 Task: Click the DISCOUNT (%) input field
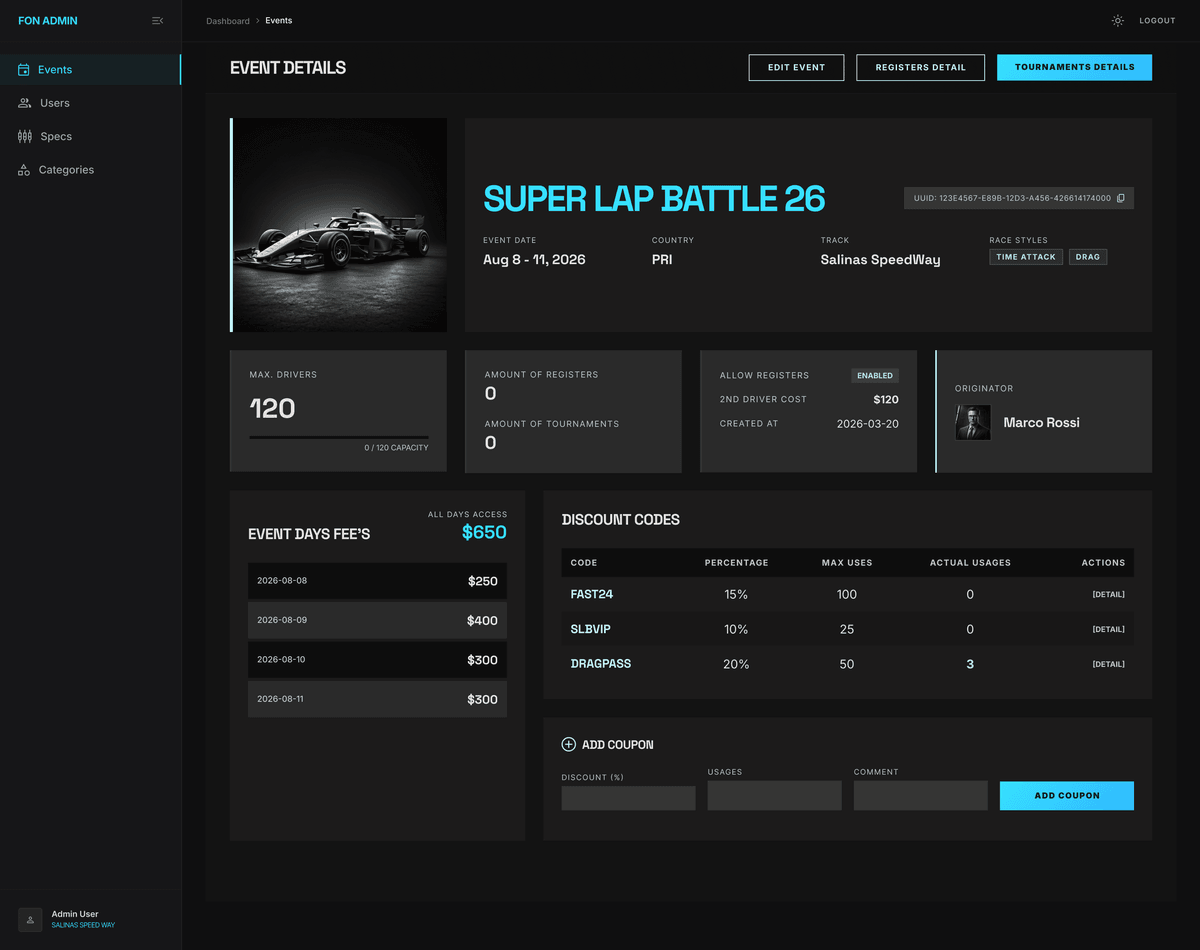click(628, 796)
